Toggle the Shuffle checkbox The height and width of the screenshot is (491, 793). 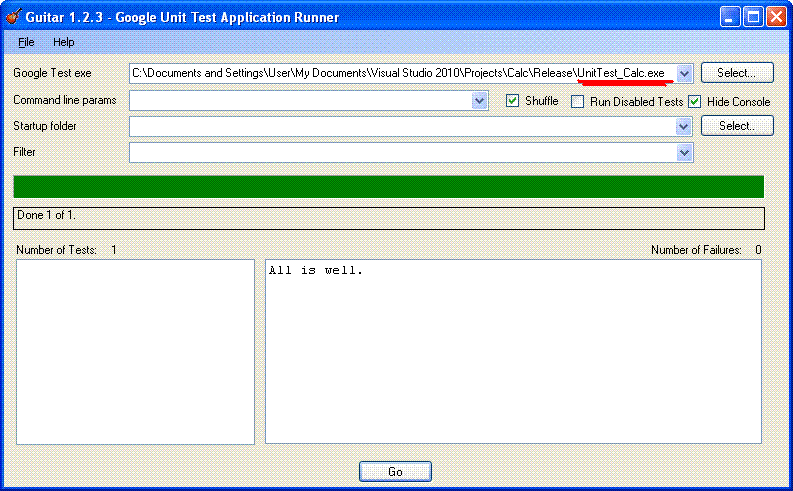point(512,101)
